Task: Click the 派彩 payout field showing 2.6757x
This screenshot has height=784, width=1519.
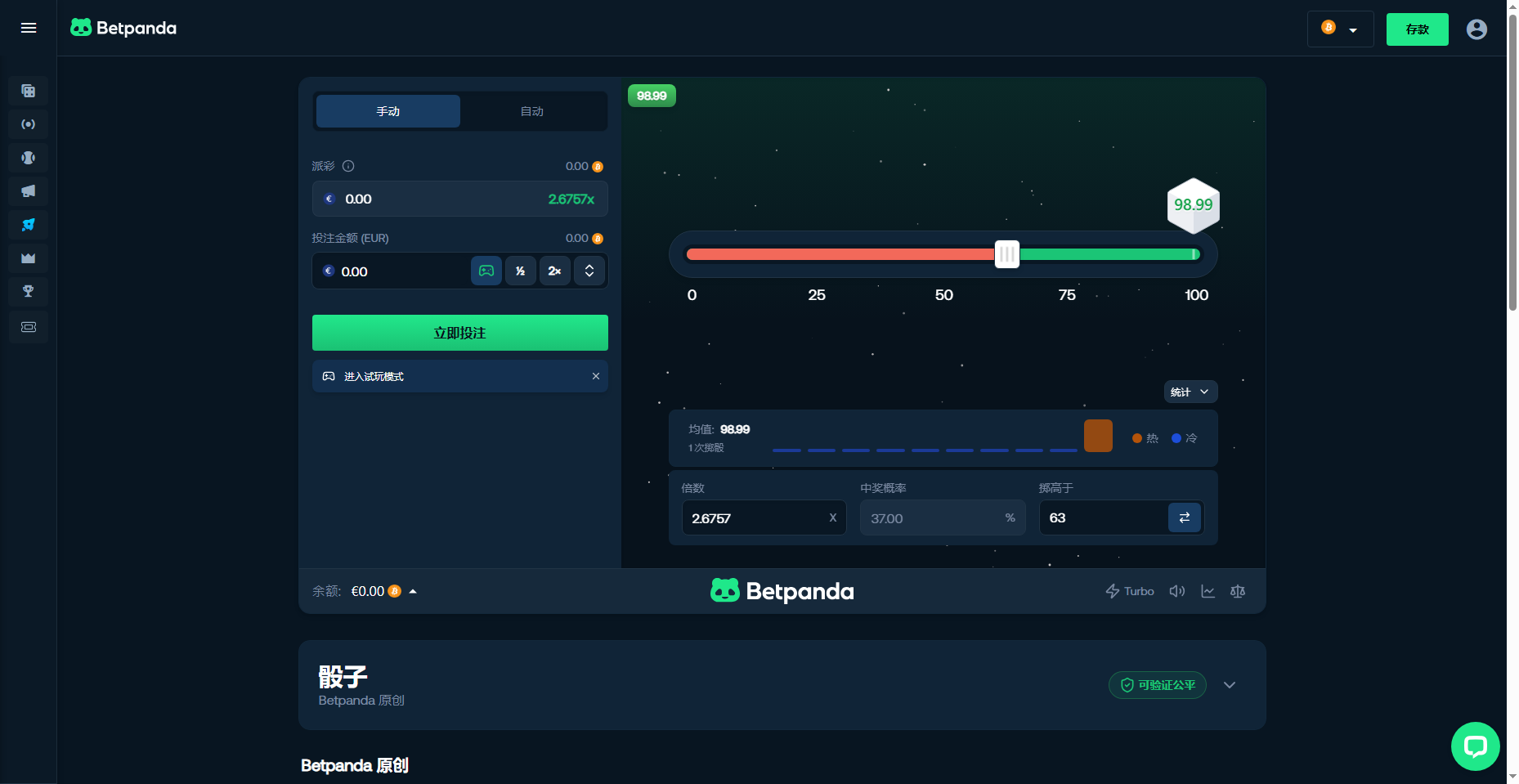Action: pos(459,199)
